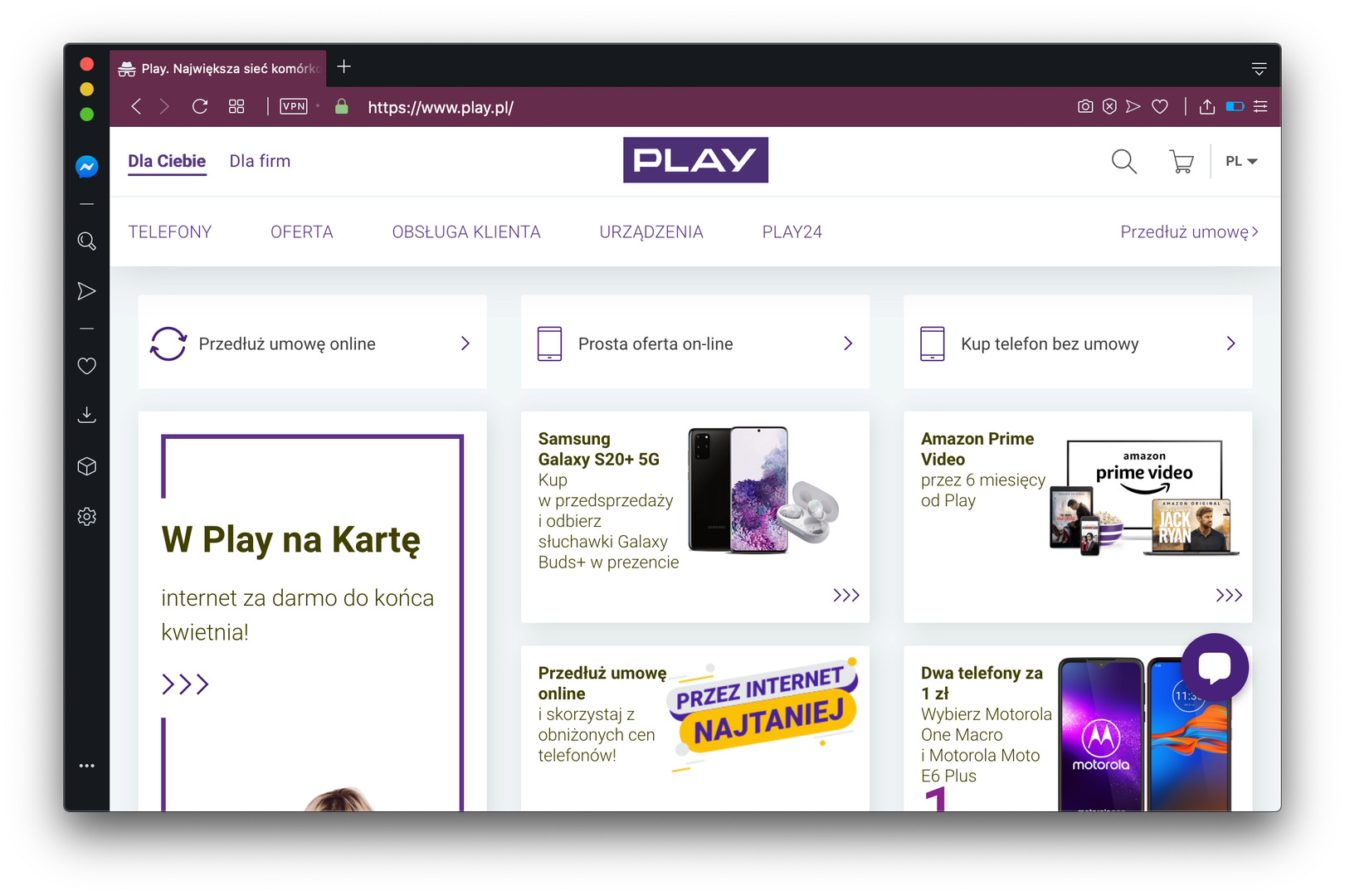Click the Samsung Galaxy phone image

763,489
